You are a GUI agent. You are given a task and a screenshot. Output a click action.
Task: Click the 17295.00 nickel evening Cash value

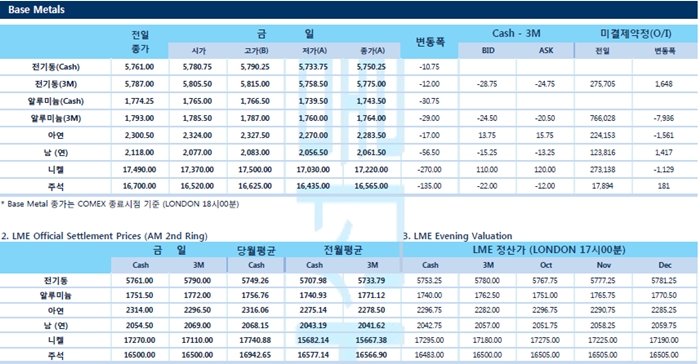(429, 340)
